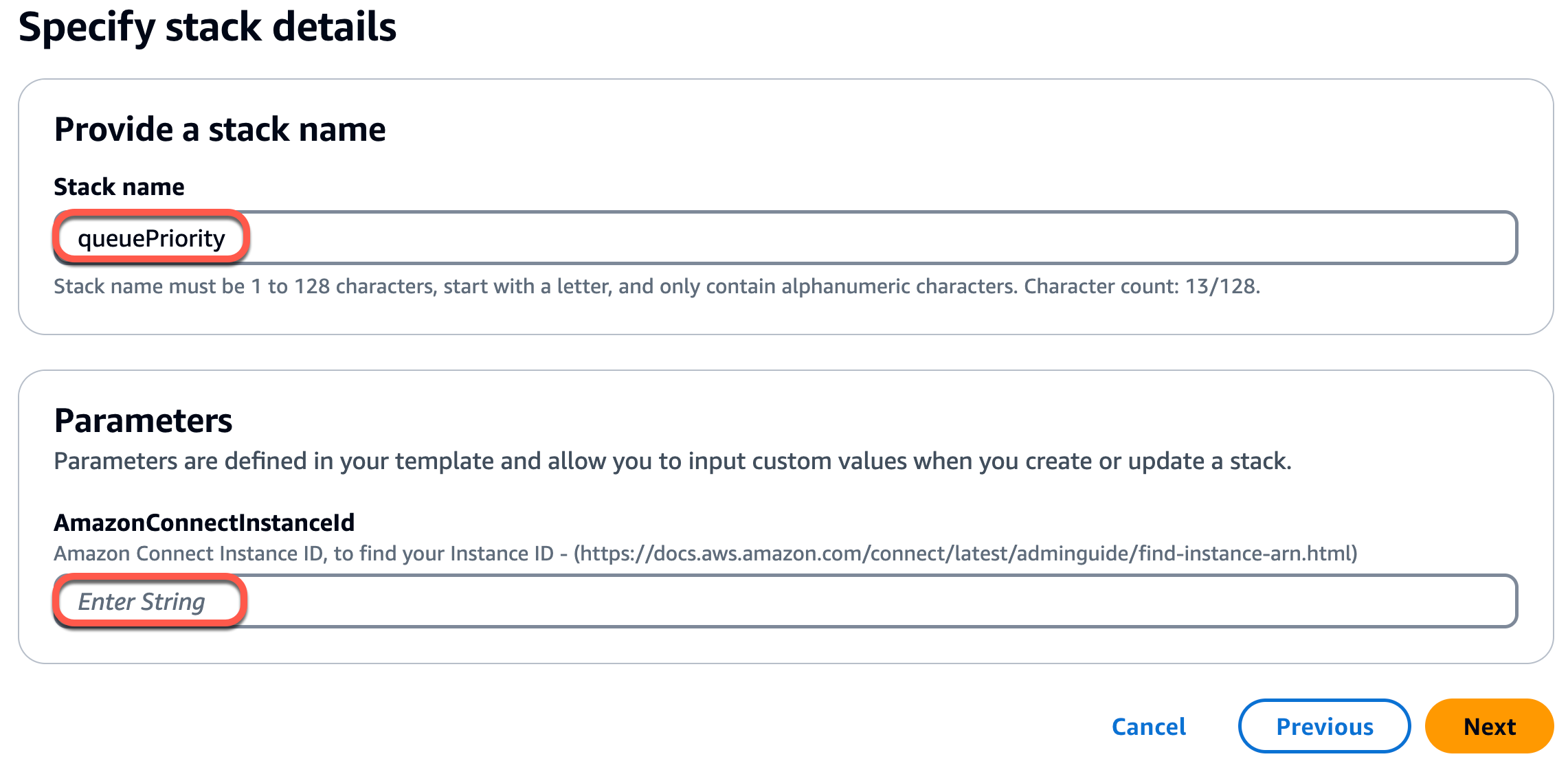The height and width of the screenshot is (772, 1568).
Task: Click the 'Parameters' section heading
Action: click(x=143, y=420)
